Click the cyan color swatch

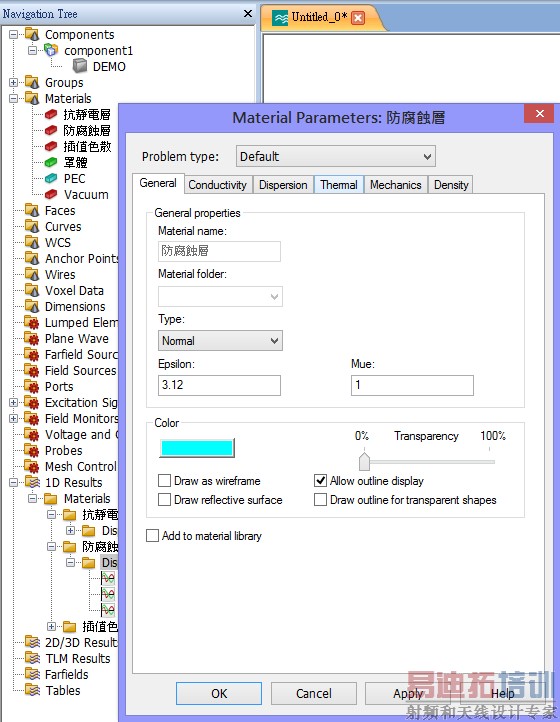[x=197, y=448]
